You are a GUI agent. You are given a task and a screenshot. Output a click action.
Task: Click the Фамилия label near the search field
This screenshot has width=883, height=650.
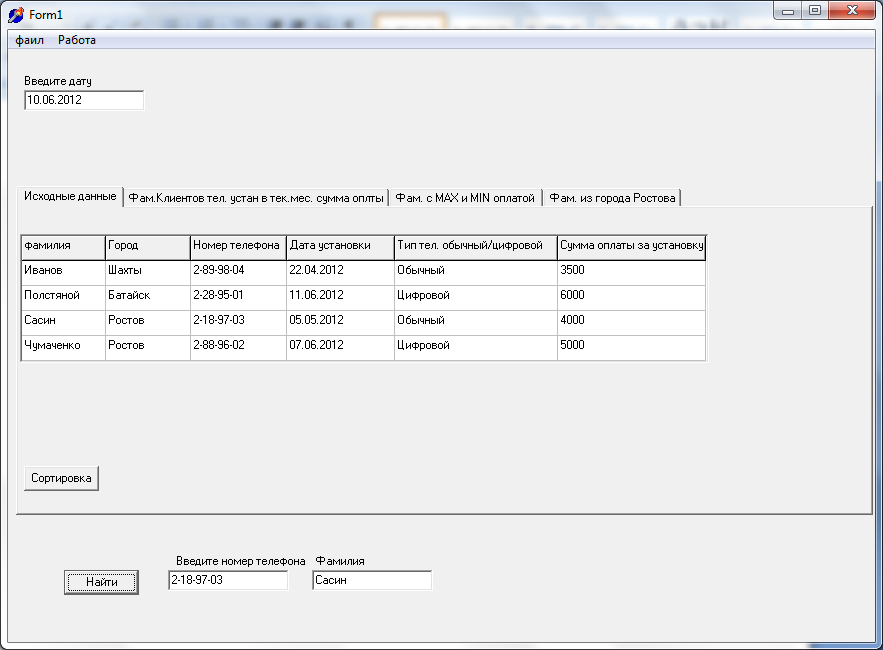click(340, 561)
